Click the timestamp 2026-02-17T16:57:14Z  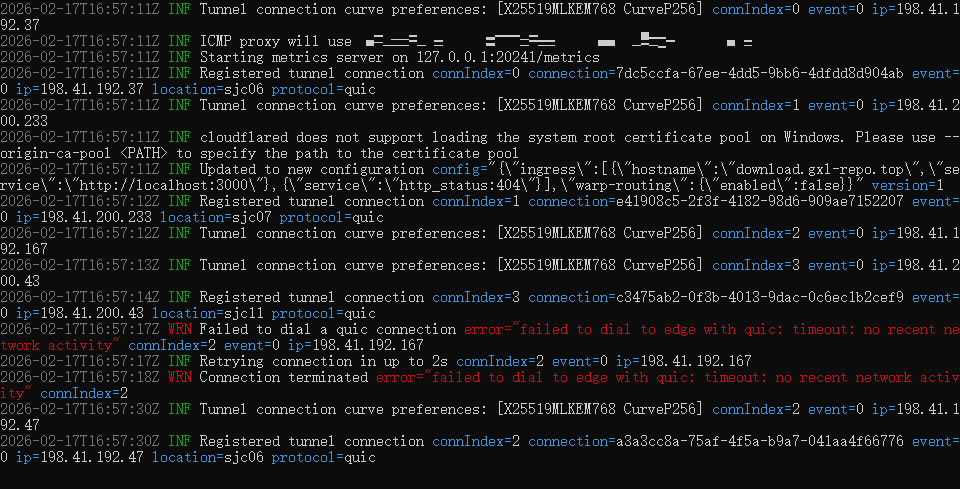(x=79, y=297)
